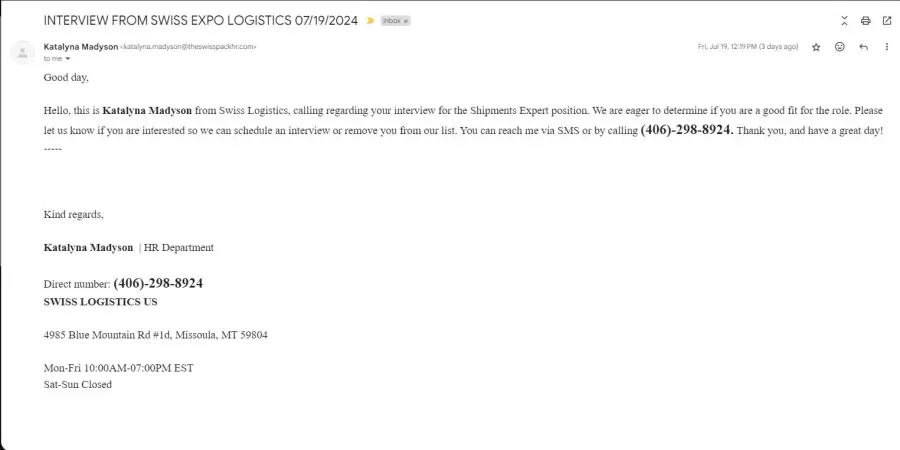900x450 pixels.
Task: Remove the Inbox label with its x
Action: (405, 21)
